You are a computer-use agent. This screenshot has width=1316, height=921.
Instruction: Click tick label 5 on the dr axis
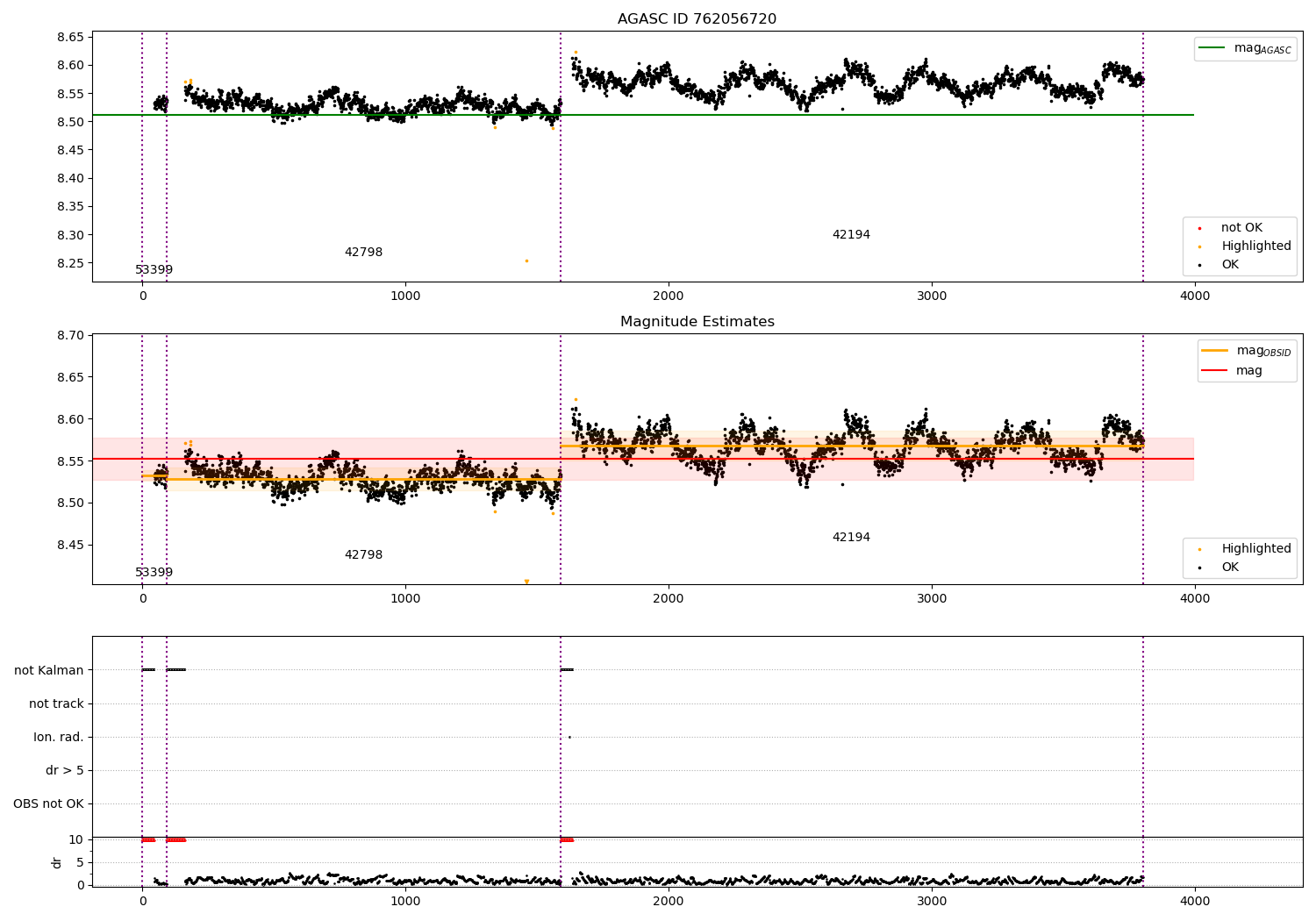[80, 862]
